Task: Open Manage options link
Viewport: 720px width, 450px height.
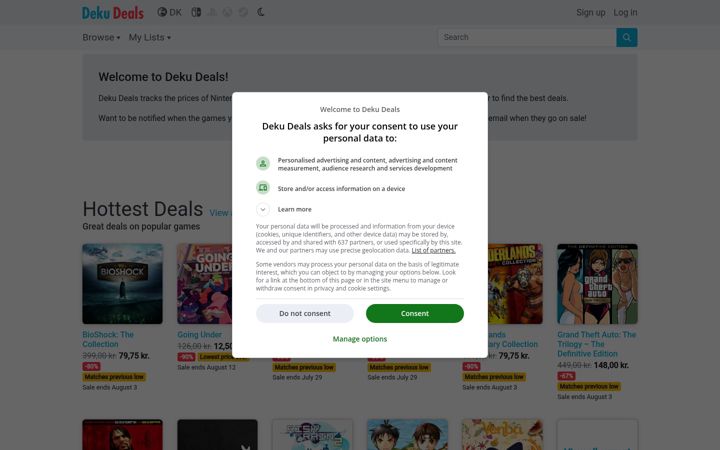Action: pyautogui.click(x=360, y=339)
